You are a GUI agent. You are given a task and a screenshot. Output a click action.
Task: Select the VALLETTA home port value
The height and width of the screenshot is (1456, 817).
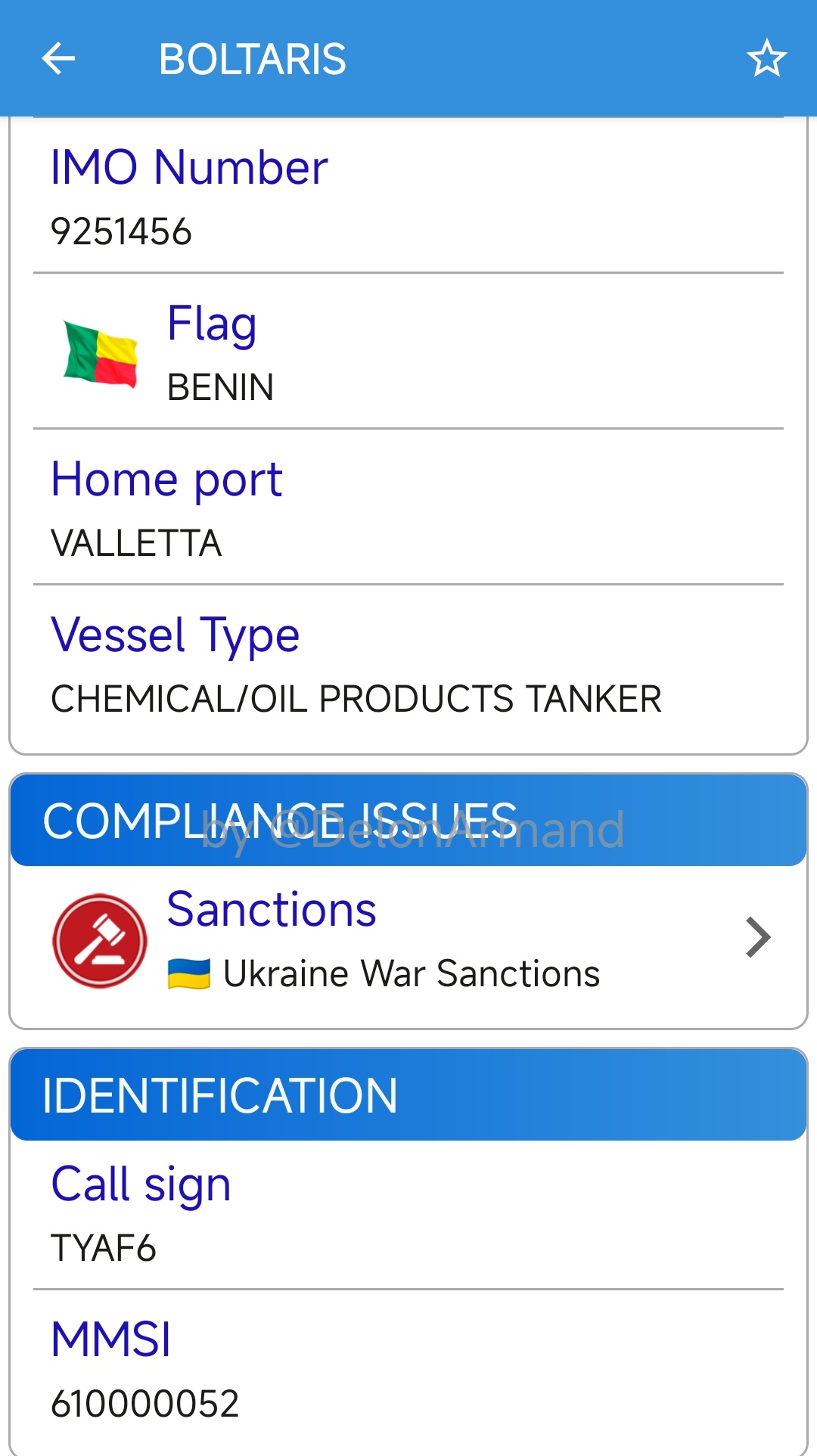pos(136,543)
